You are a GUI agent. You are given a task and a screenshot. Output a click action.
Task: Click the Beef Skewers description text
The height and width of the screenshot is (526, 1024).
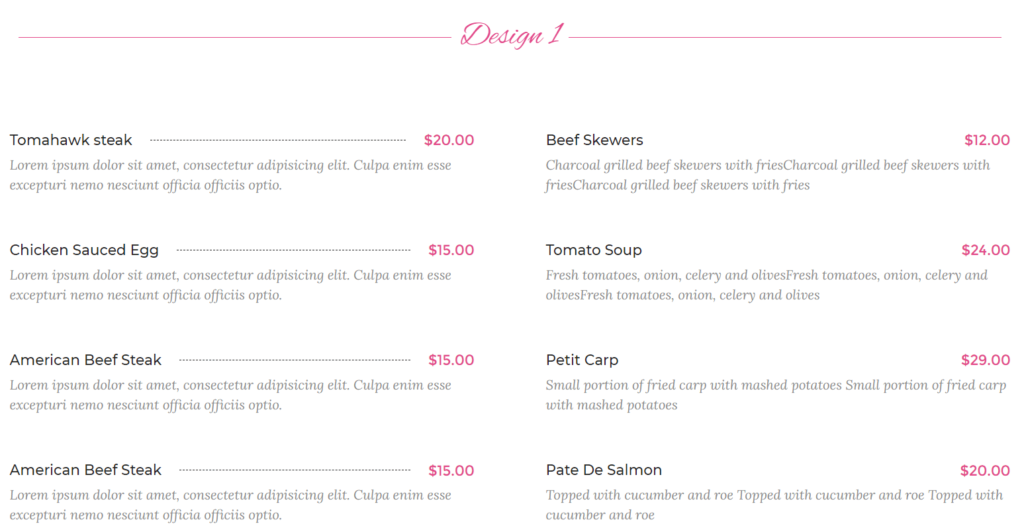768,175
